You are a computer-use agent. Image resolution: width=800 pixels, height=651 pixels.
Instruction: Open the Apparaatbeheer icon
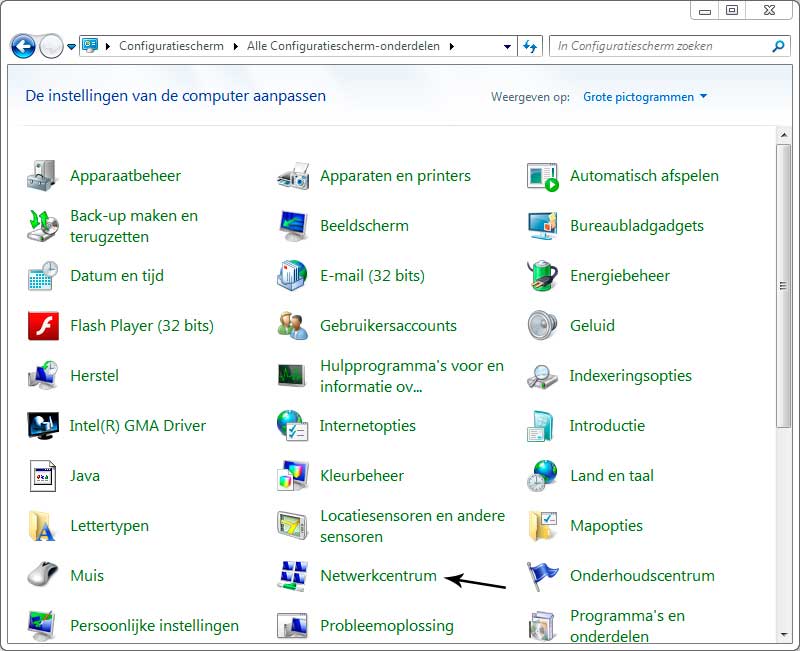[x=42, y=176]
